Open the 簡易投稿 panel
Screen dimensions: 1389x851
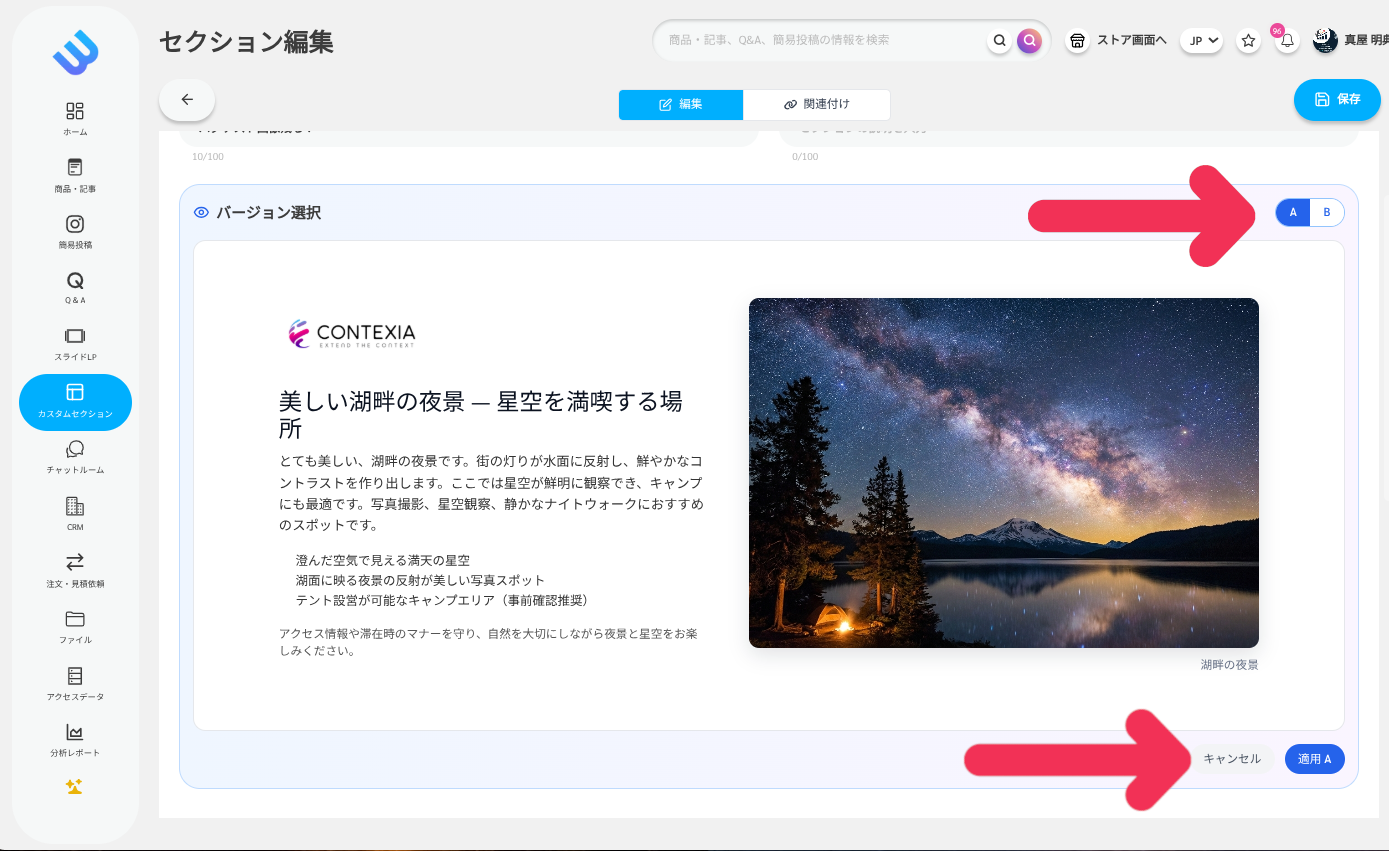(75, 231)
